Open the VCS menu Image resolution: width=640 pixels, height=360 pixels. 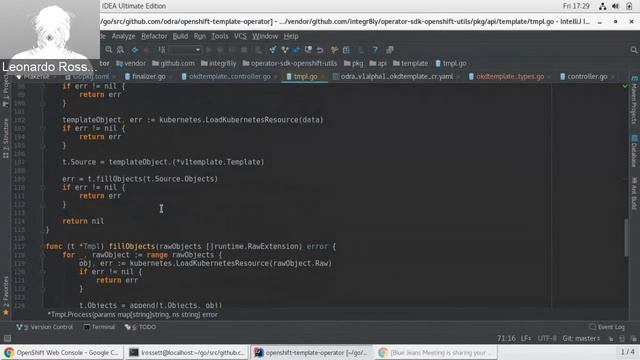(240, 36)
